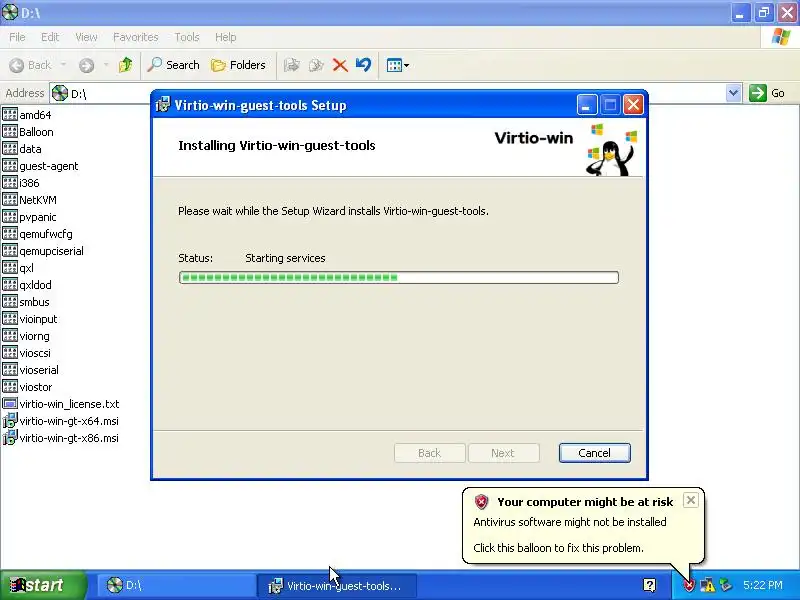Toggle the Folders pane button
800x600 pixels.
pos(239,65)
